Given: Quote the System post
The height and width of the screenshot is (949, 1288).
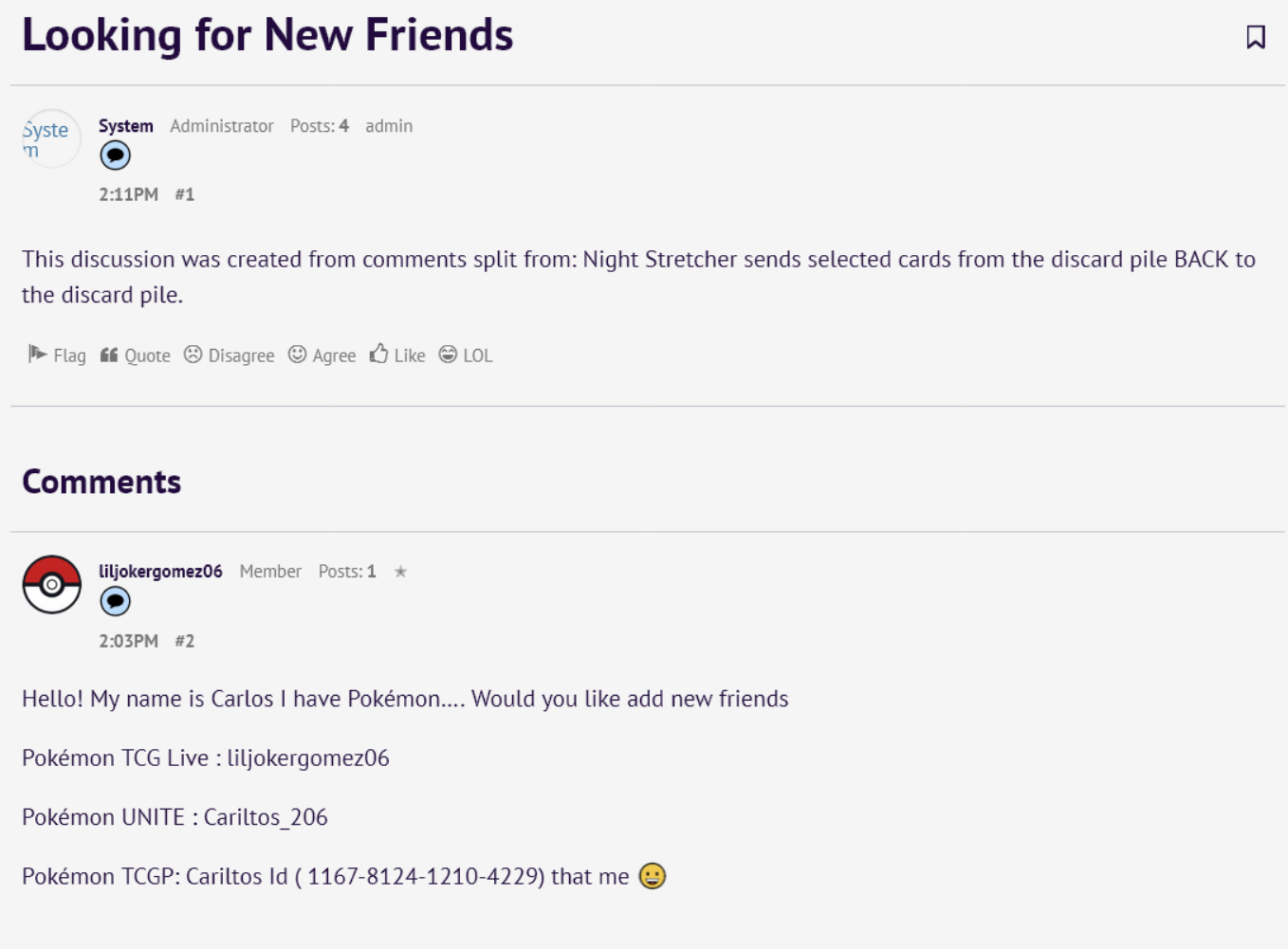Looking at the screenshot, I should click(136, 355).
